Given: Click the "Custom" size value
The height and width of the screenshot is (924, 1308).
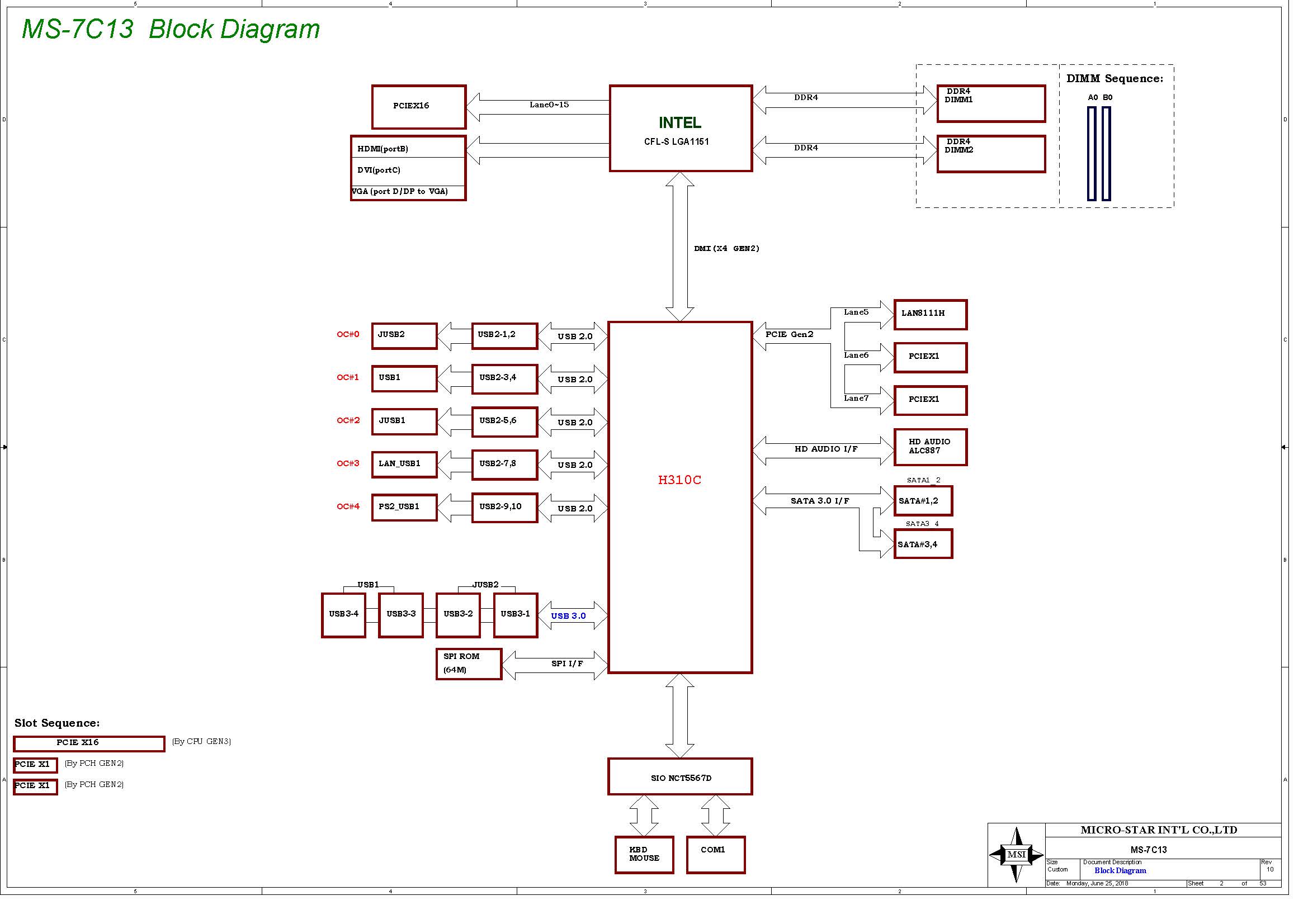Looking at the screenshot, I should click(x=1058, y=869).
